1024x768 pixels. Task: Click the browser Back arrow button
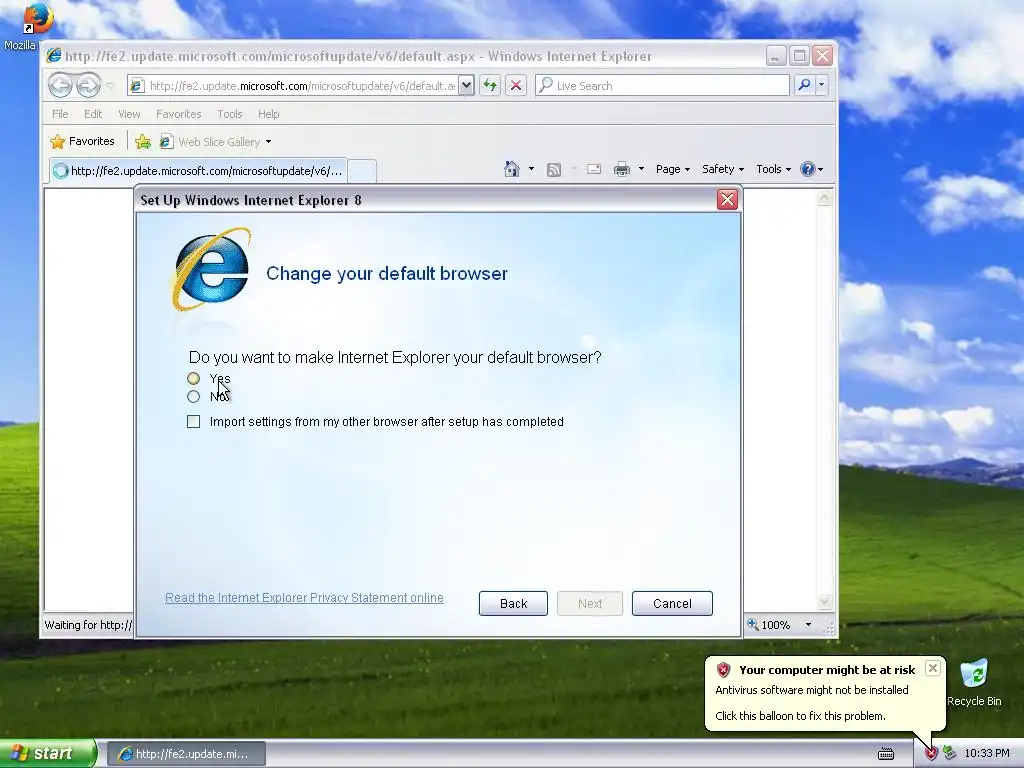click(60, 85)
